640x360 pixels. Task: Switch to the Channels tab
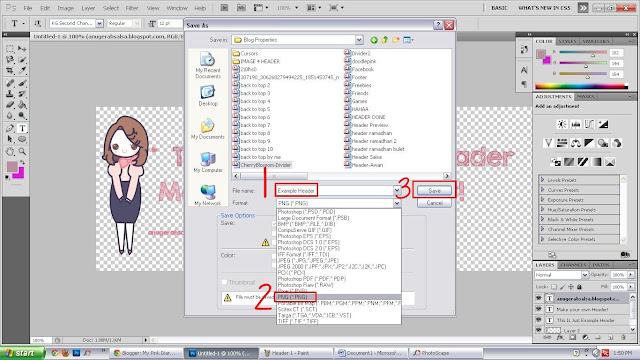[573, 265]
